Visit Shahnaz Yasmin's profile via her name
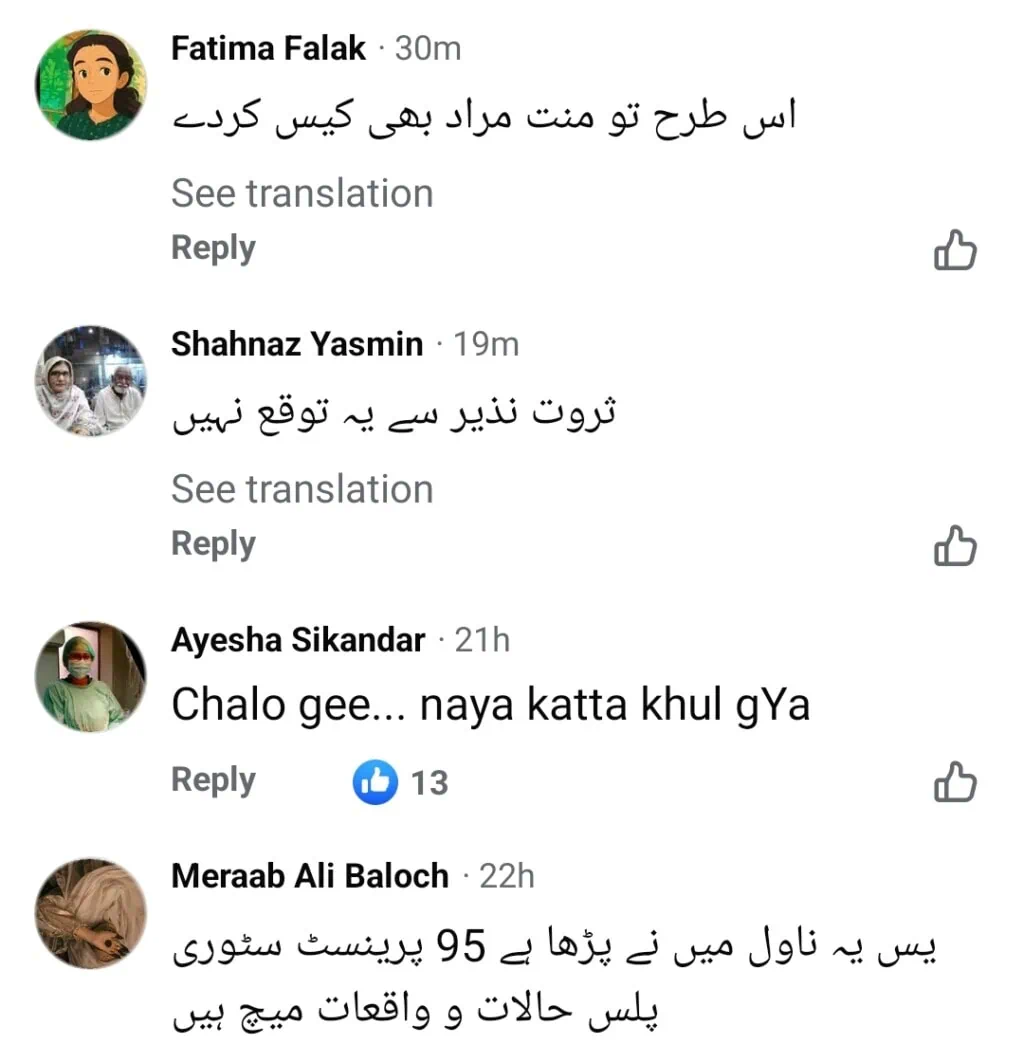 click(x=297, y=345)
